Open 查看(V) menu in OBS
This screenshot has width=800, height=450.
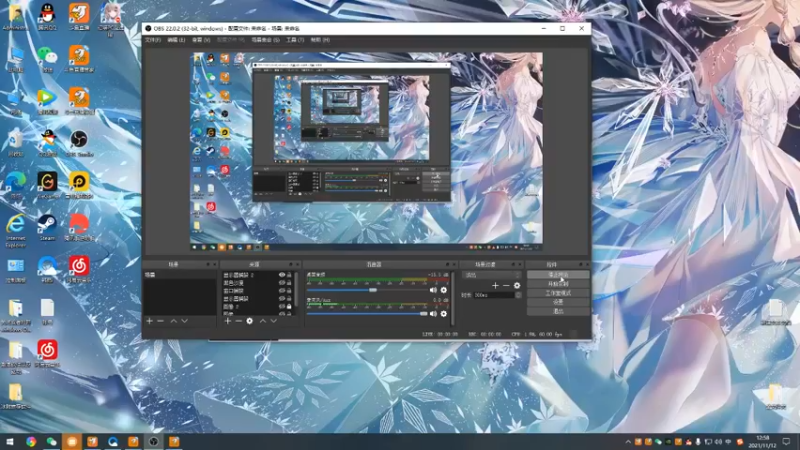tap(201, 40)
